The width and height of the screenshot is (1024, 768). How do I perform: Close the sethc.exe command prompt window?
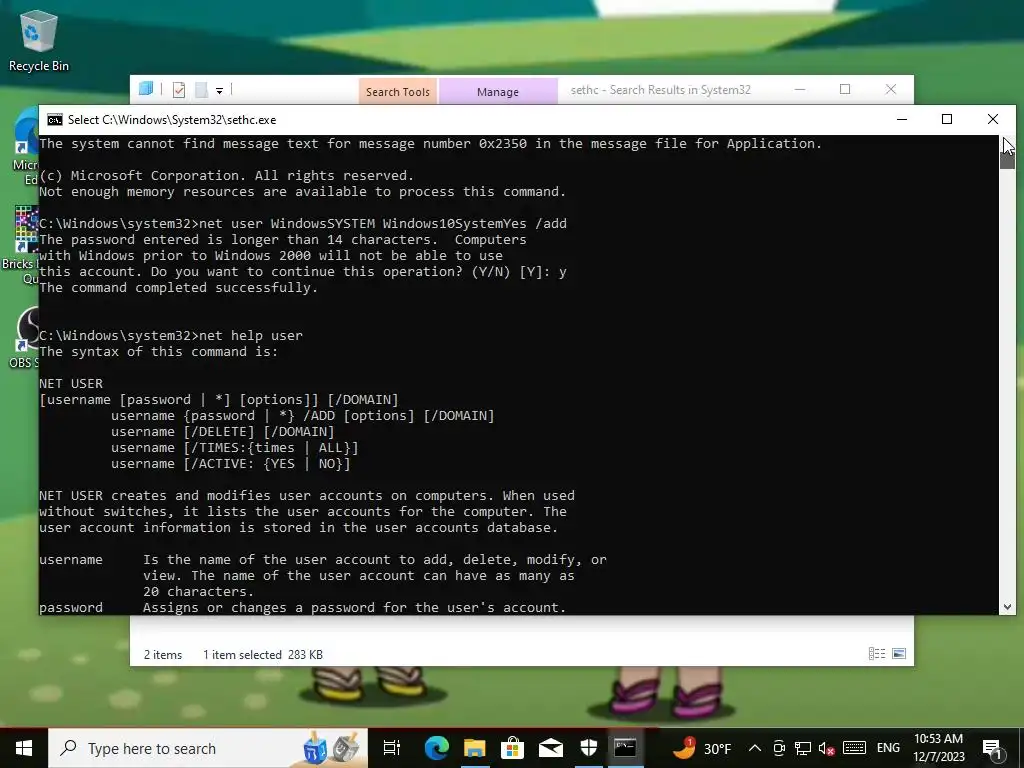[993, 120]
